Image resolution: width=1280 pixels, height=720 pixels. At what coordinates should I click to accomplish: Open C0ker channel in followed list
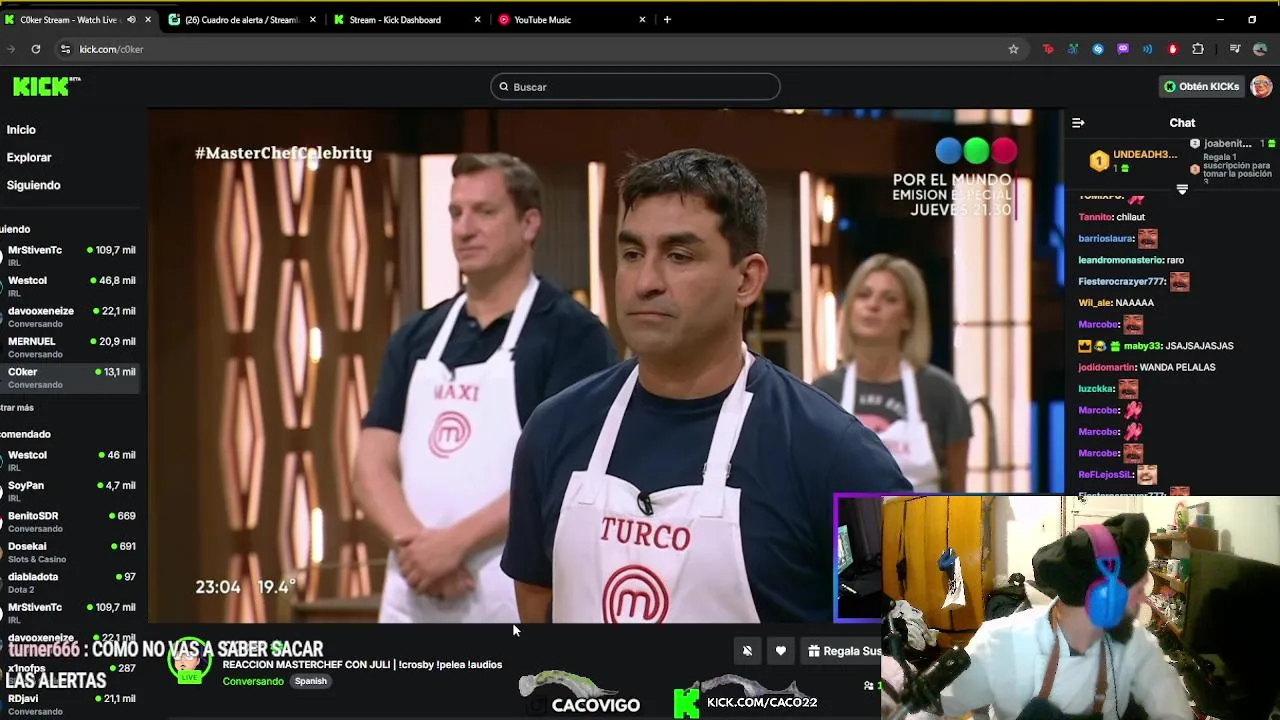pyautogui.click(x=70, y=377)
